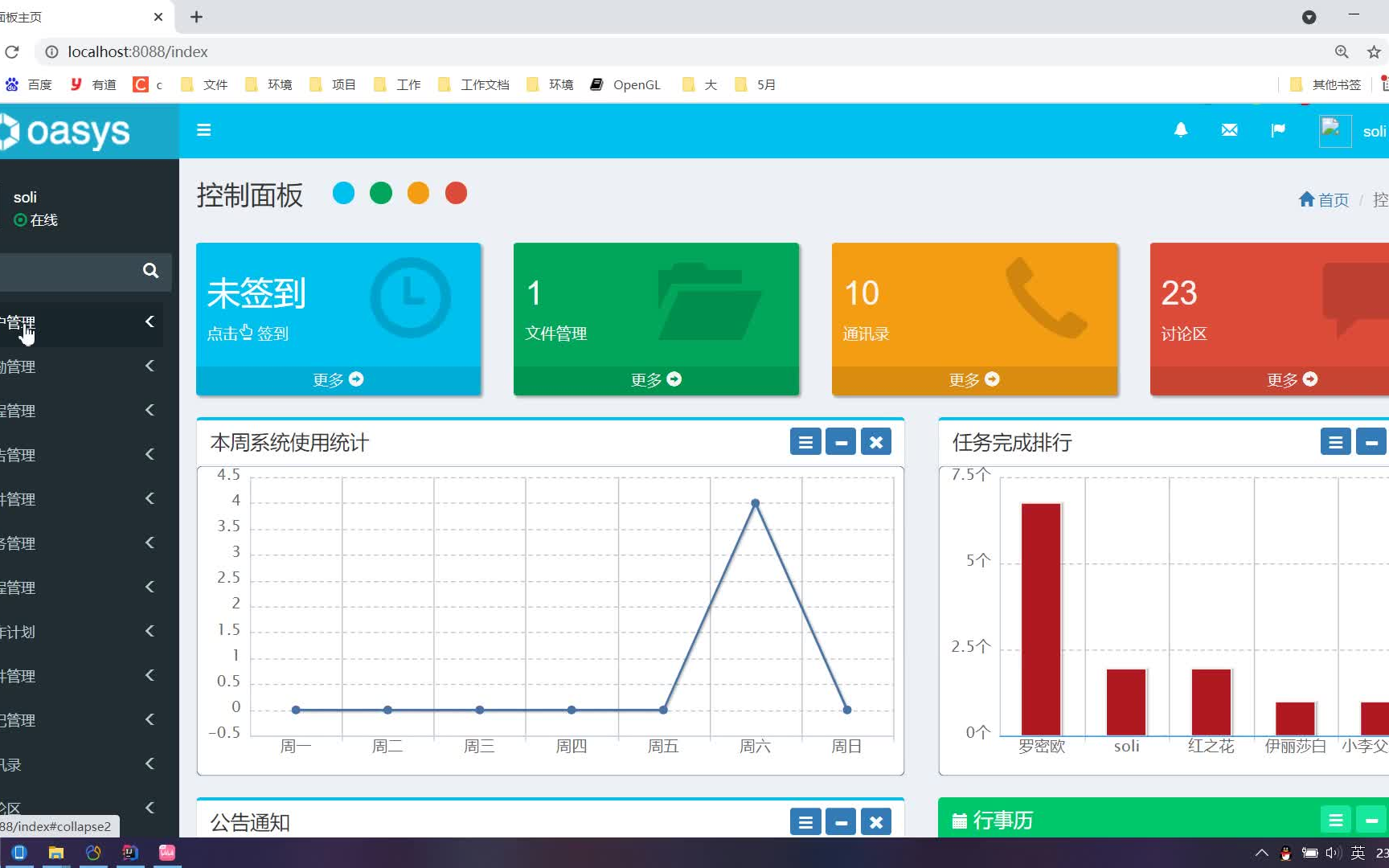This screenshot has height=868, width=1389.
Task: Click the address bar URL localhost:8088/index
Action: tap(137, 51)
